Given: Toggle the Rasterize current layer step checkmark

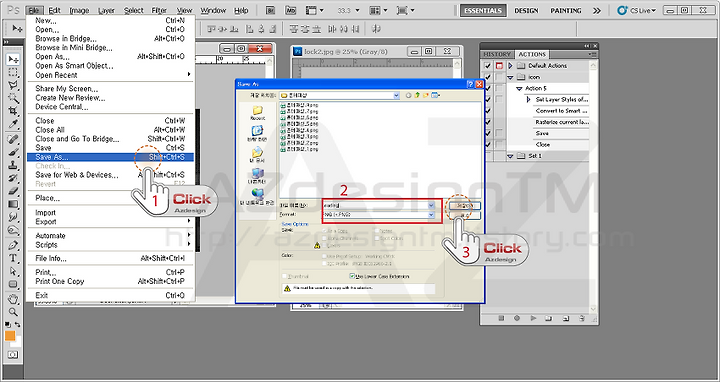Looking at the screenshot, I should [x=488, y=122].
